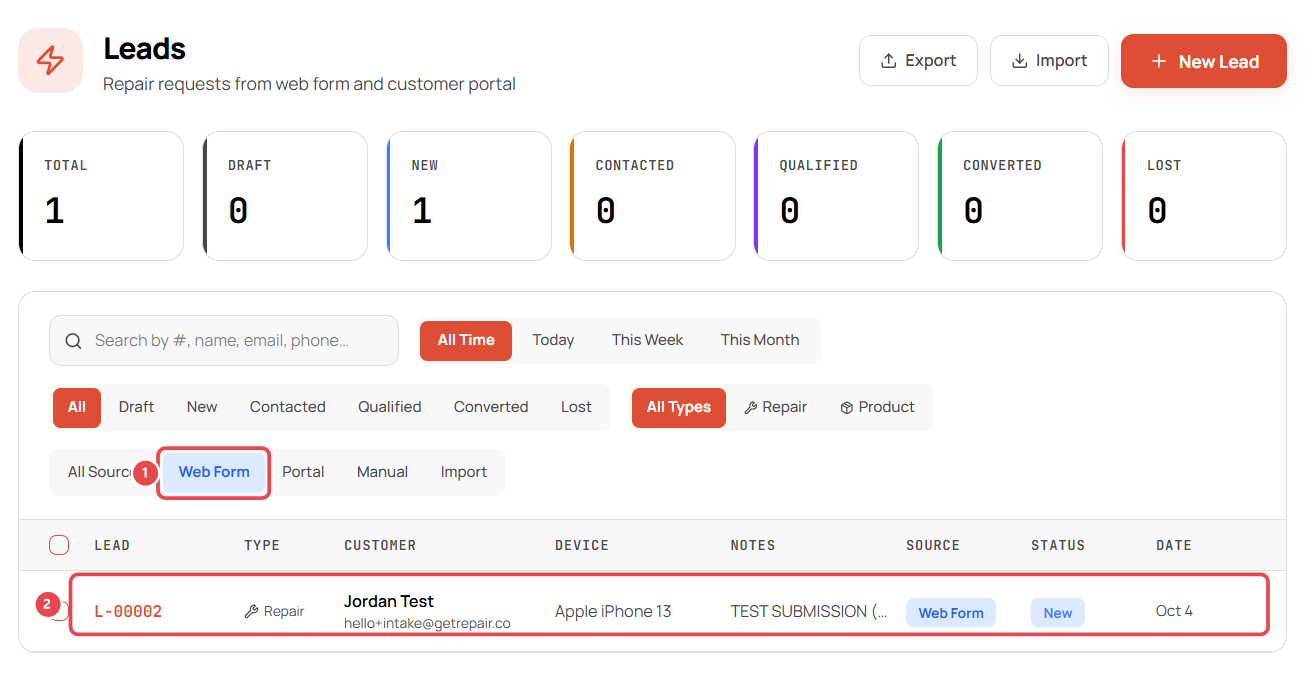Click the TEST SUBMISSION notes cell
Viewport: 1312px width, 688px height.
tap(809, 611)
